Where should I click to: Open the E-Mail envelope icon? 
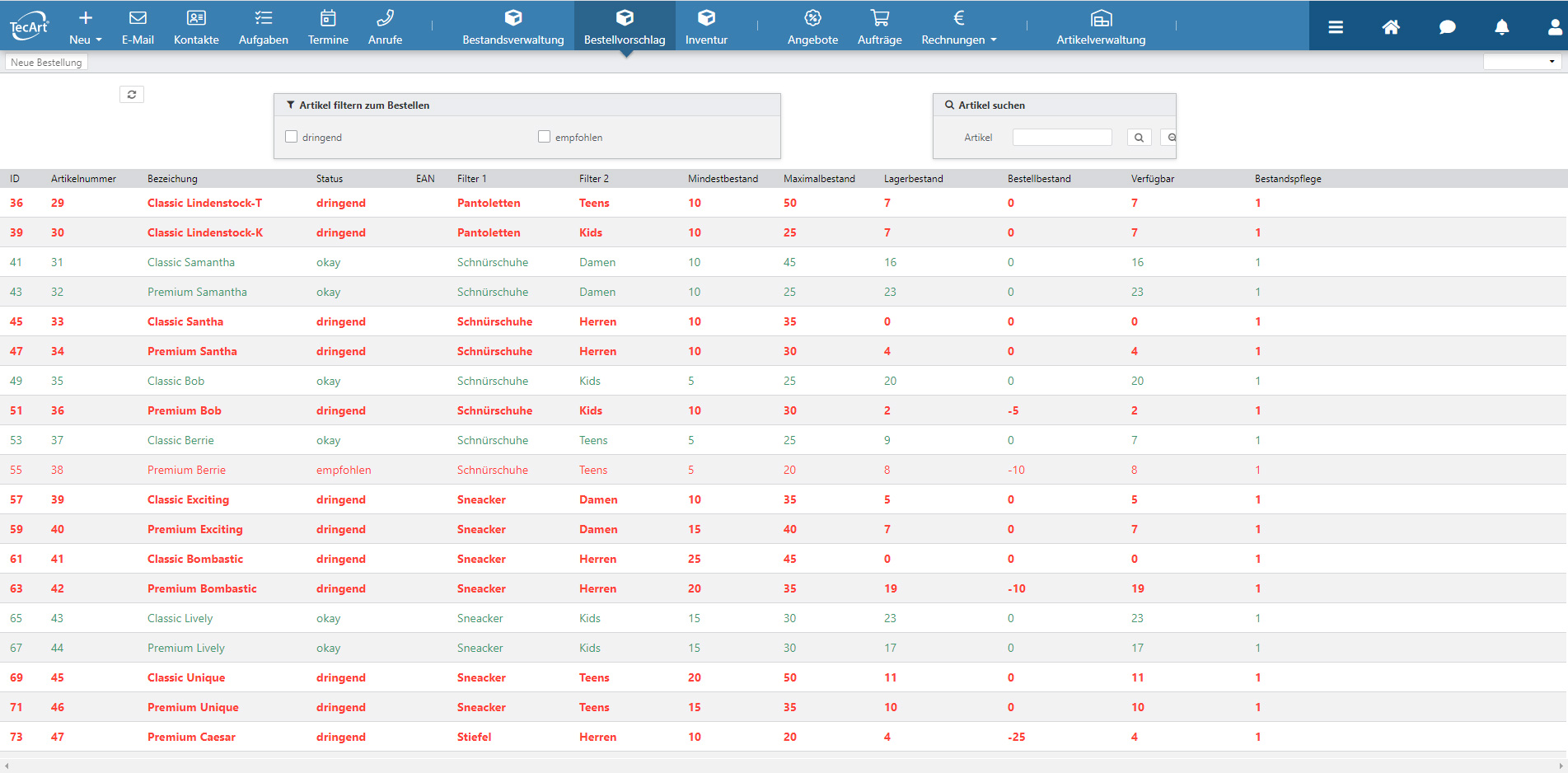(138, 18)
